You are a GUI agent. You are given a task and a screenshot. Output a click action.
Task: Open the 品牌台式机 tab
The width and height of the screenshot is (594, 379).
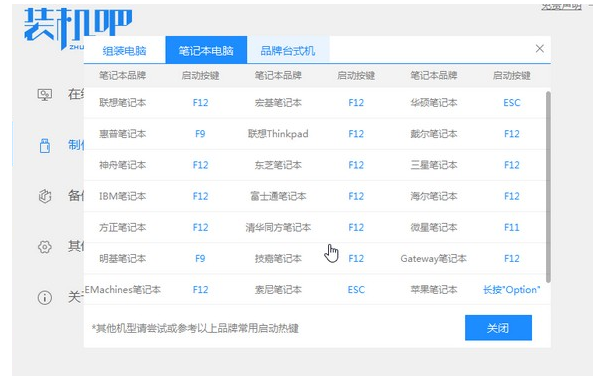point(288,50)
